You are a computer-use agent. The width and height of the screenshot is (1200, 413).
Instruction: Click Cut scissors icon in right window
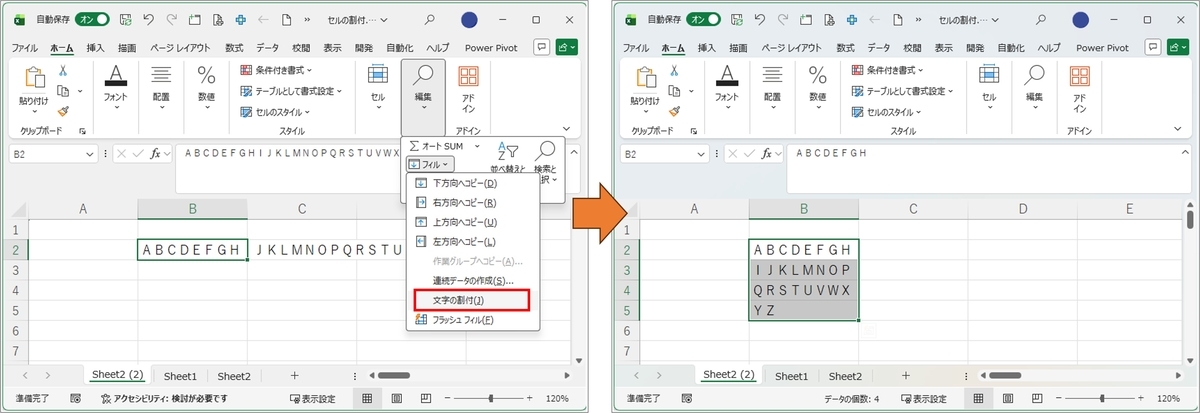(674, 70)
